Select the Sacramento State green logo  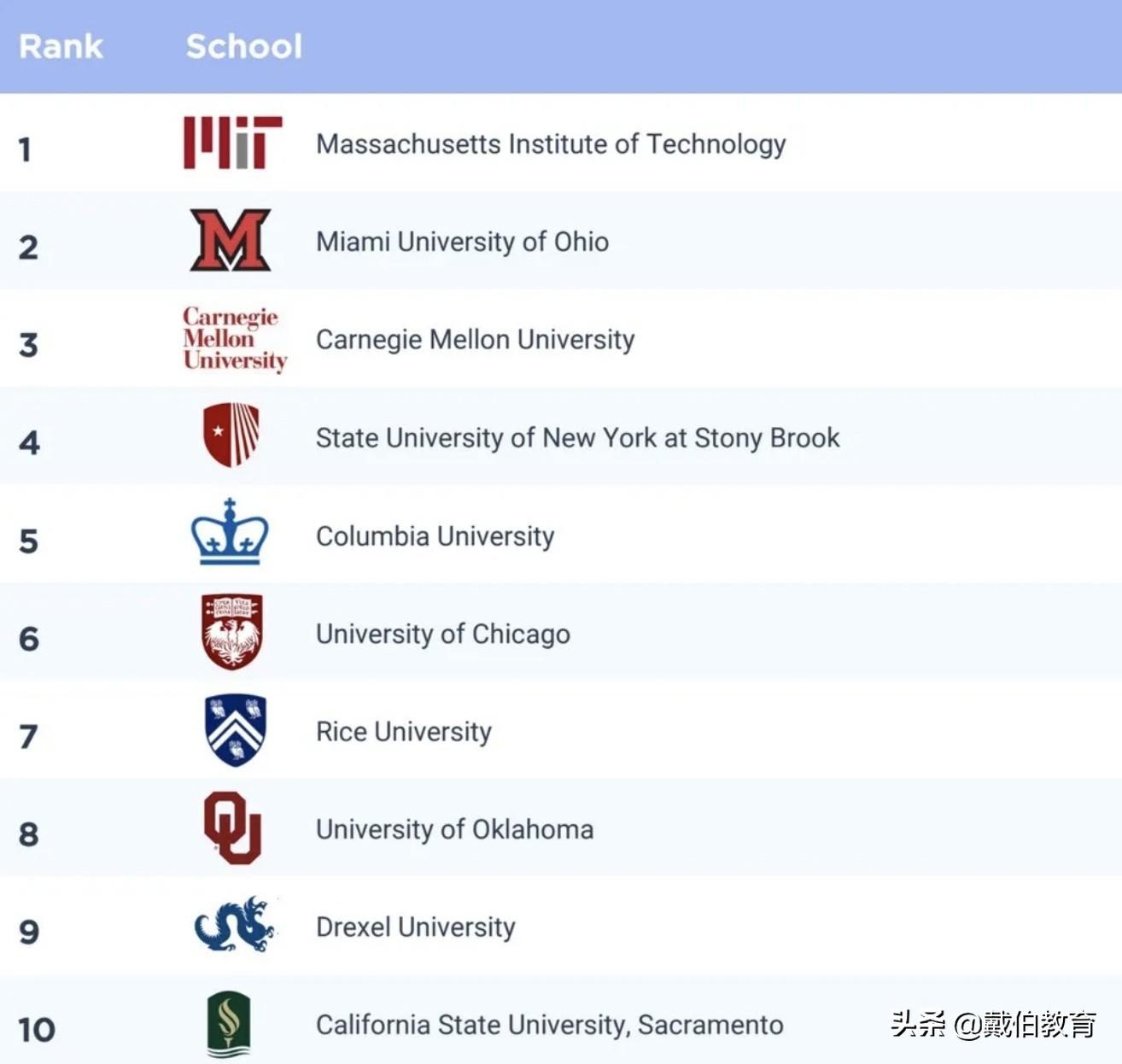229,1024
